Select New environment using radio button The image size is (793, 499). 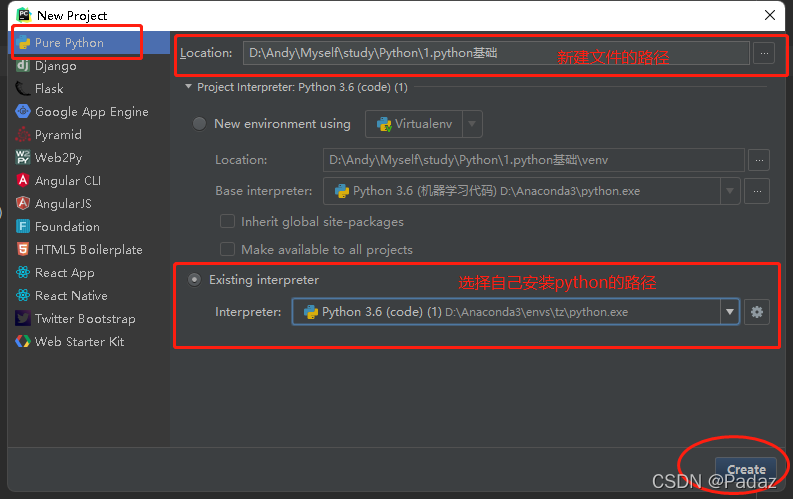[x=199, y=124]
